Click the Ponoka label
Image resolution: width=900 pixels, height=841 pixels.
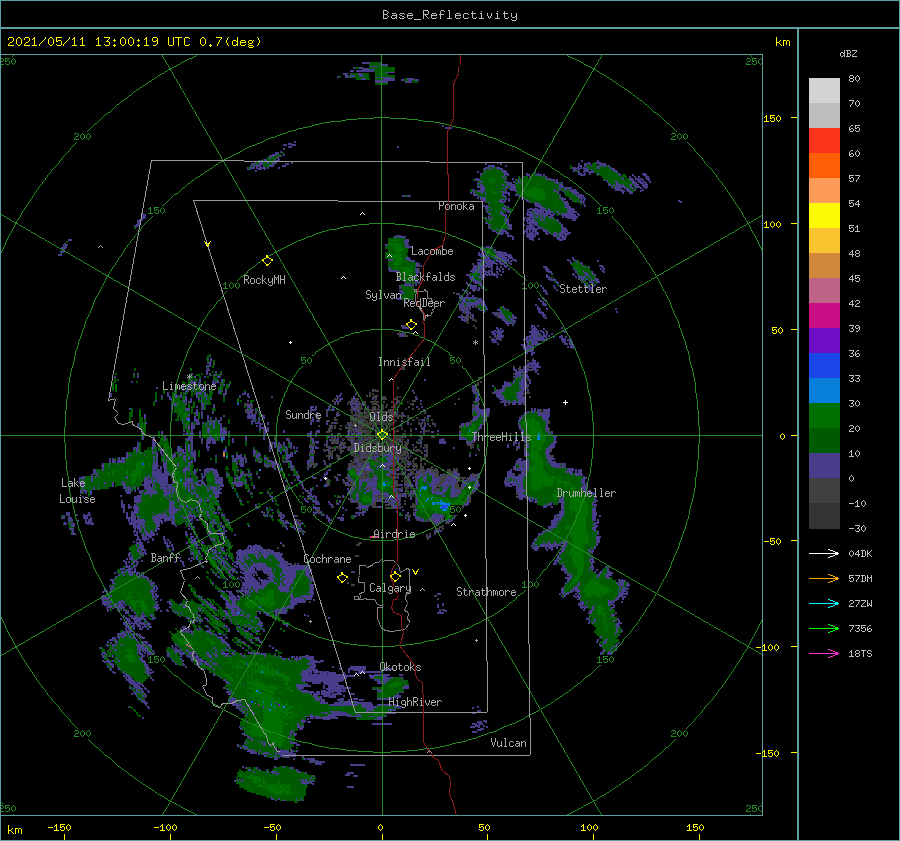pos(456,206)
